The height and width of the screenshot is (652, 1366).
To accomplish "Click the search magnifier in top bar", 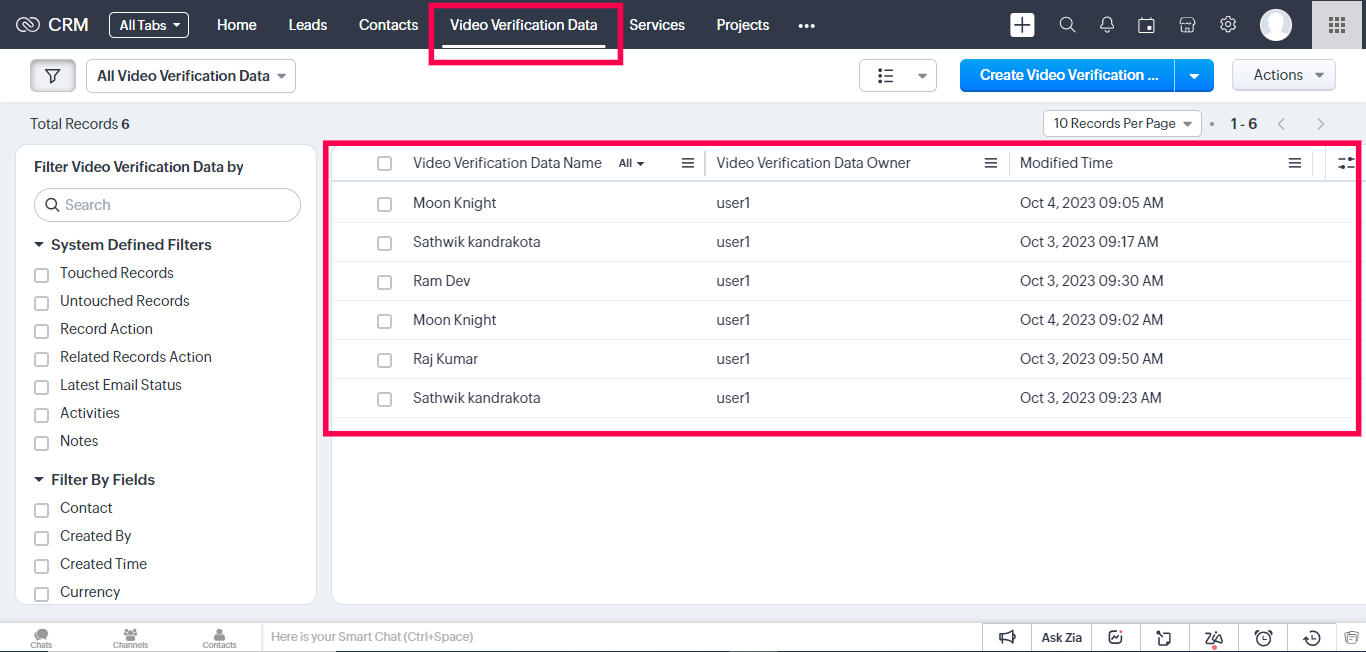I will click(1067, 25).
